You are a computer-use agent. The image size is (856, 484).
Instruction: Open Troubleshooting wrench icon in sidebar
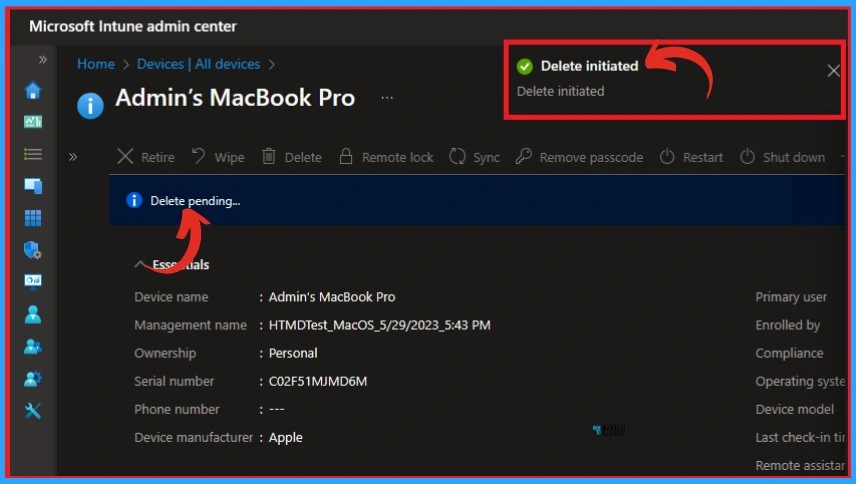coord(33,411)
